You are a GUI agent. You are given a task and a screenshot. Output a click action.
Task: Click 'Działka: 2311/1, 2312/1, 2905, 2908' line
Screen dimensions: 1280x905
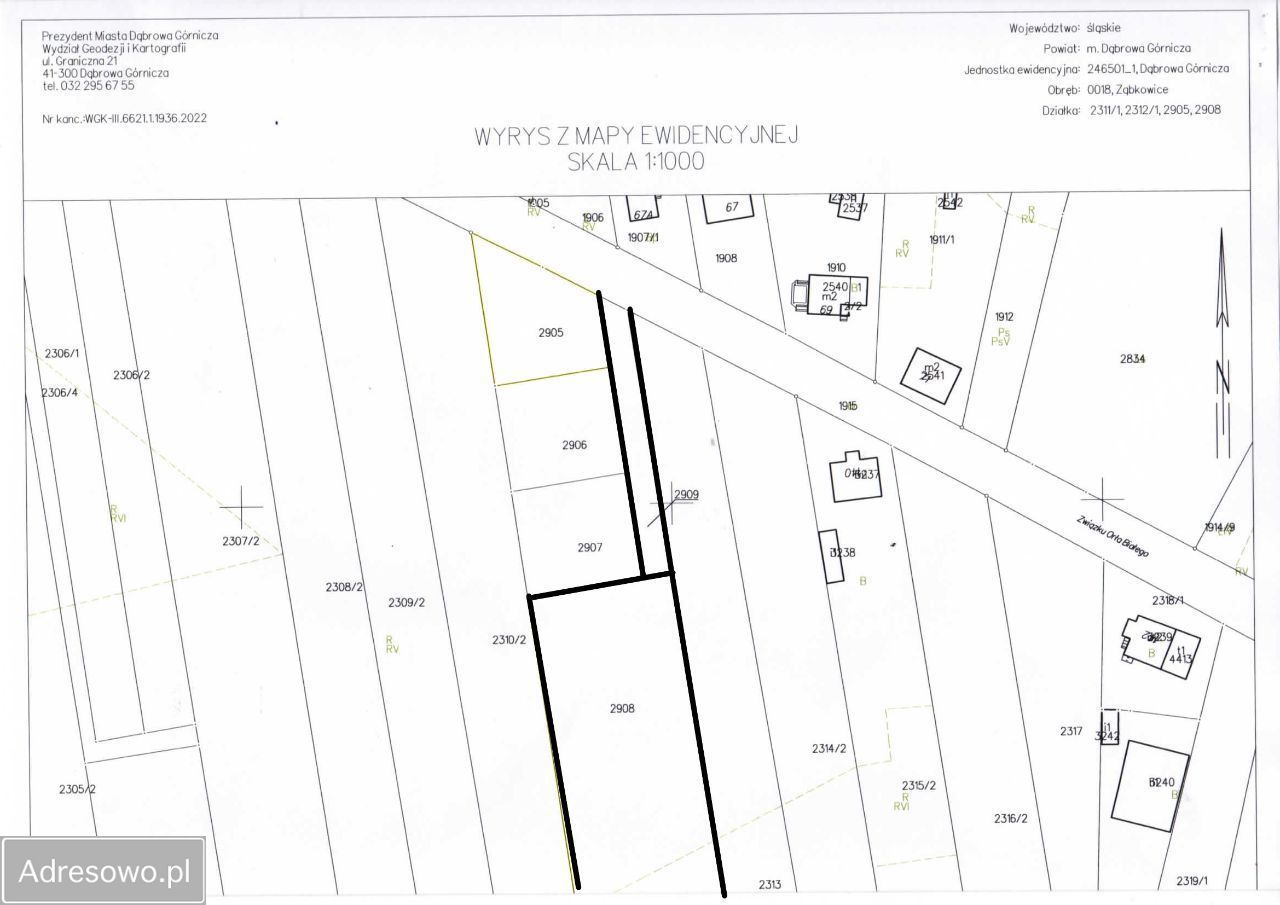(x=1130, y=111)
